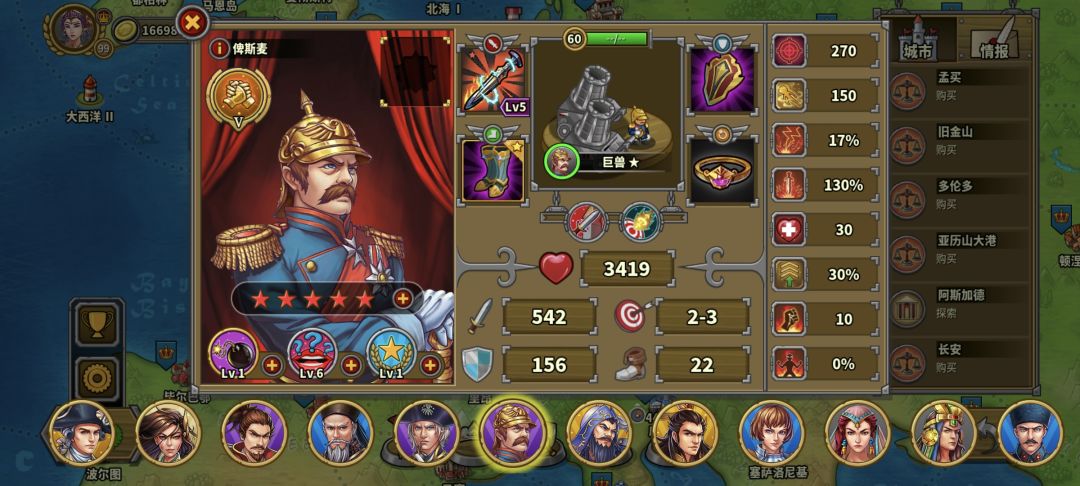The height and width of the screenshot is (486, 1080).
Task: Switch to the 城市 tab
Action: pos(919,39)
